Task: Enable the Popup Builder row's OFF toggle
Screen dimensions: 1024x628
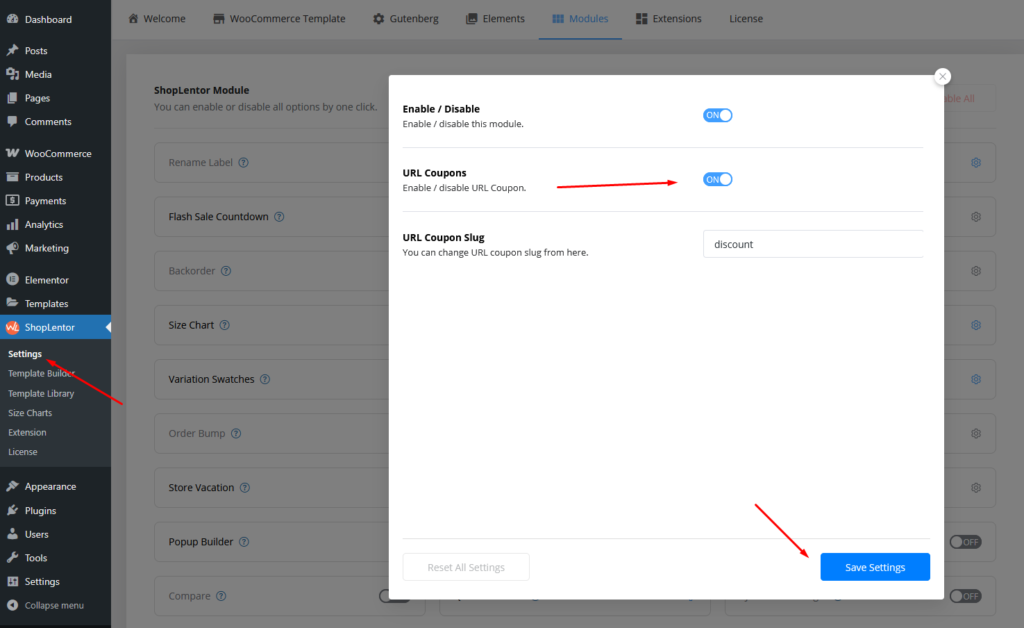Action: [964, 542]
